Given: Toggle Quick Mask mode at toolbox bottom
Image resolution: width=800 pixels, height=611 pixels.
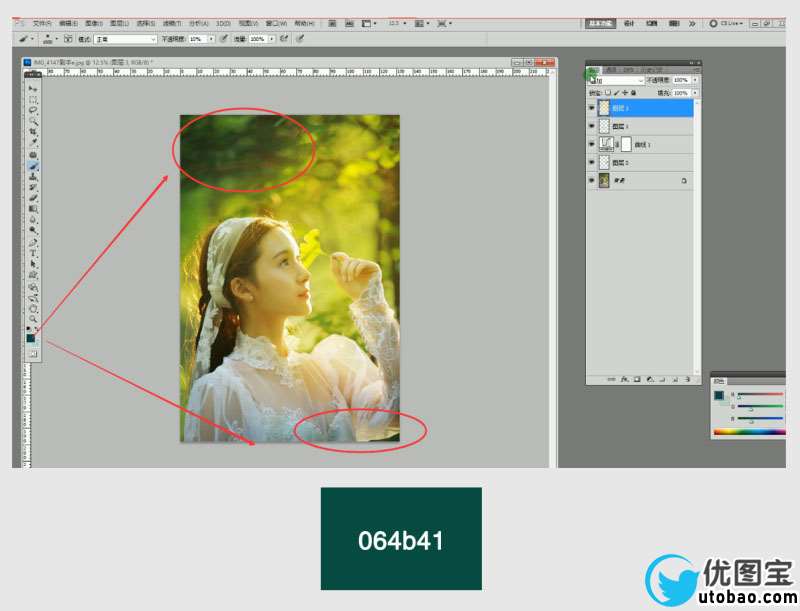Looking at the screenshot, I should point(33,353).
